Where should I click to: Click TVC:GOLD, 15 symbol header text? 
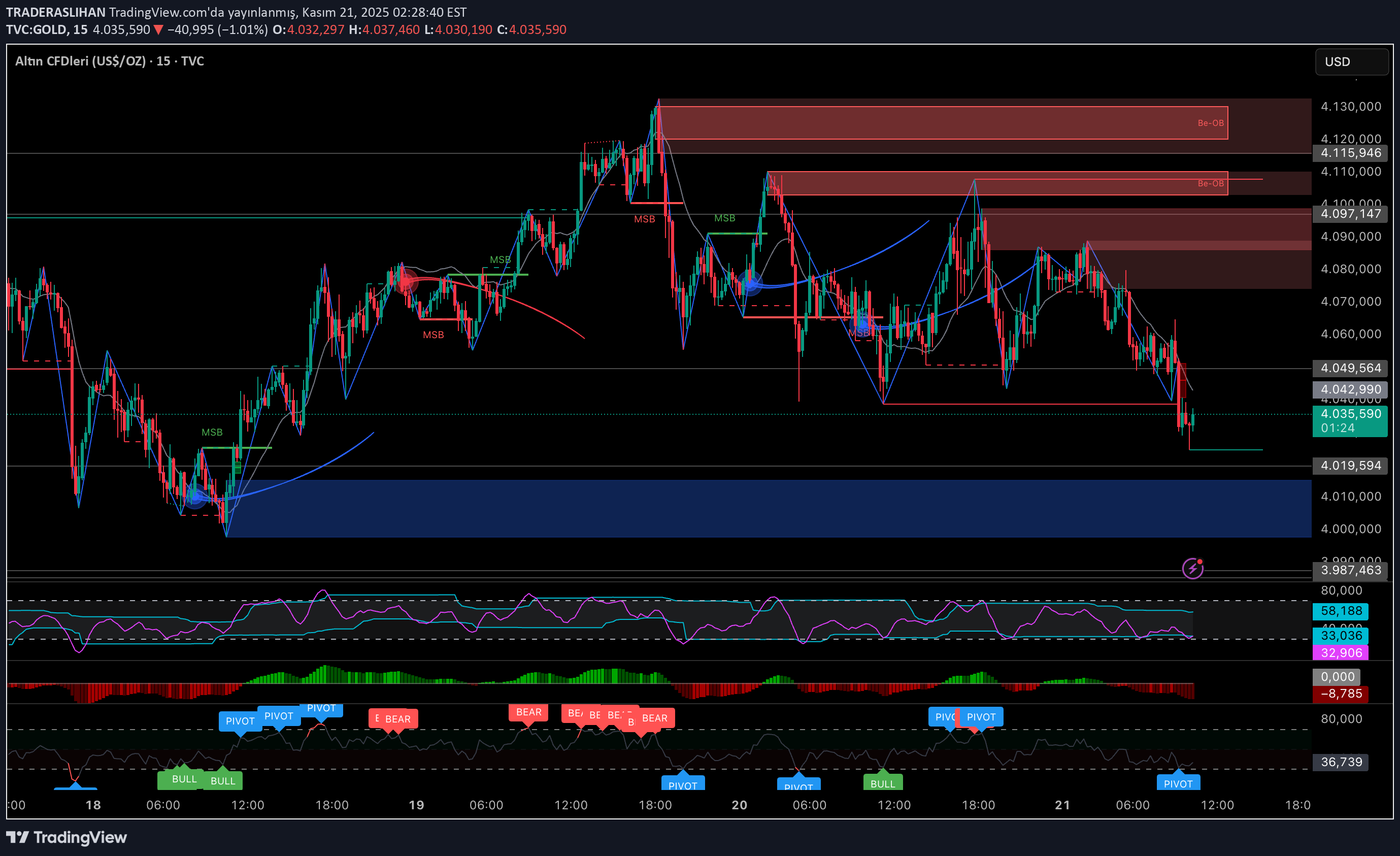pyautogui.click(x=47, y=30)
